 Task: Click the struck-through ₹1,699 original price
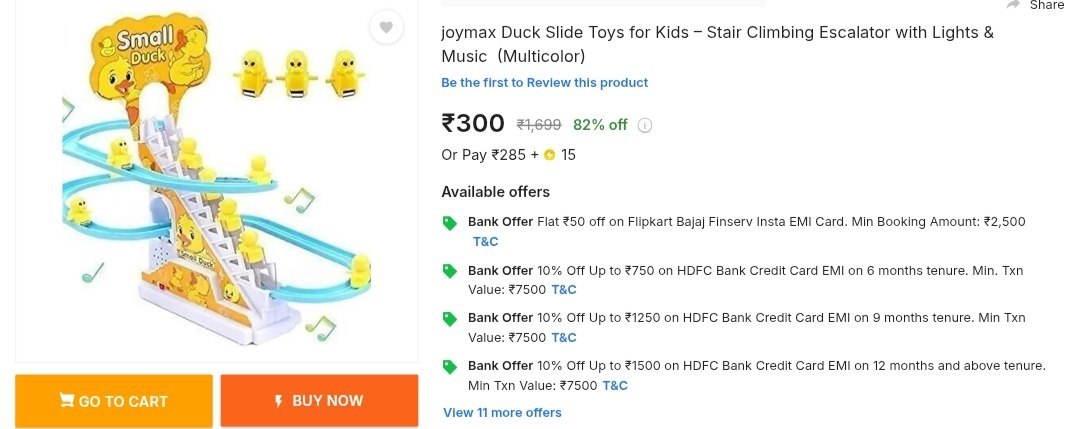(538, 125)
